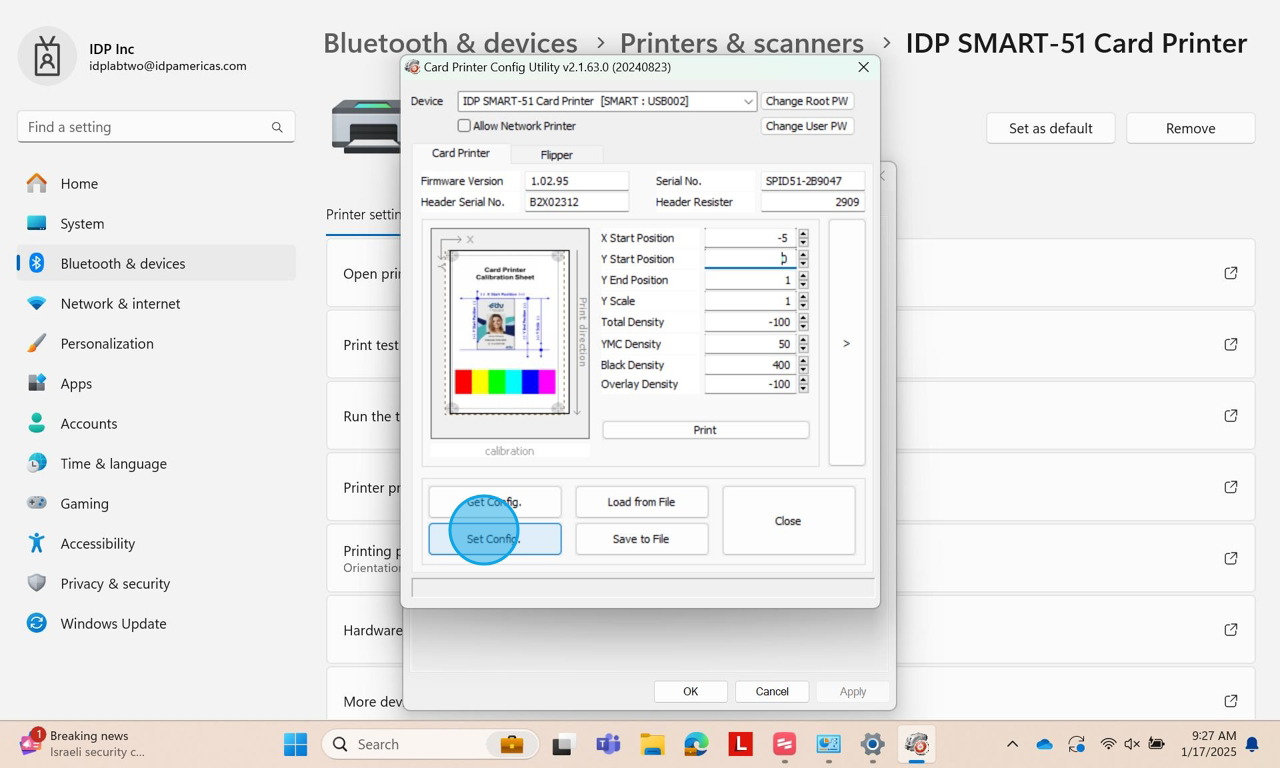Click the Y Scale value field

[750, 301]
